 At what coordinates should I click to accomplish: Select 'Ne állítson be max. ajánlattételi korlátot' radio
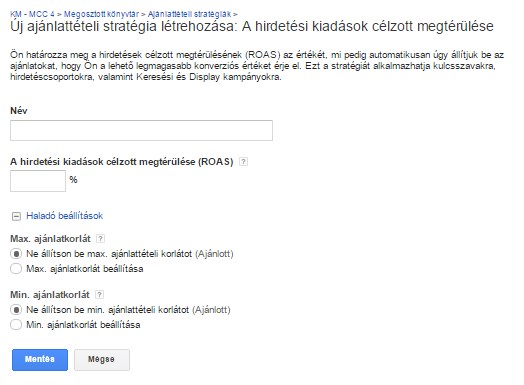coord(16,254)
